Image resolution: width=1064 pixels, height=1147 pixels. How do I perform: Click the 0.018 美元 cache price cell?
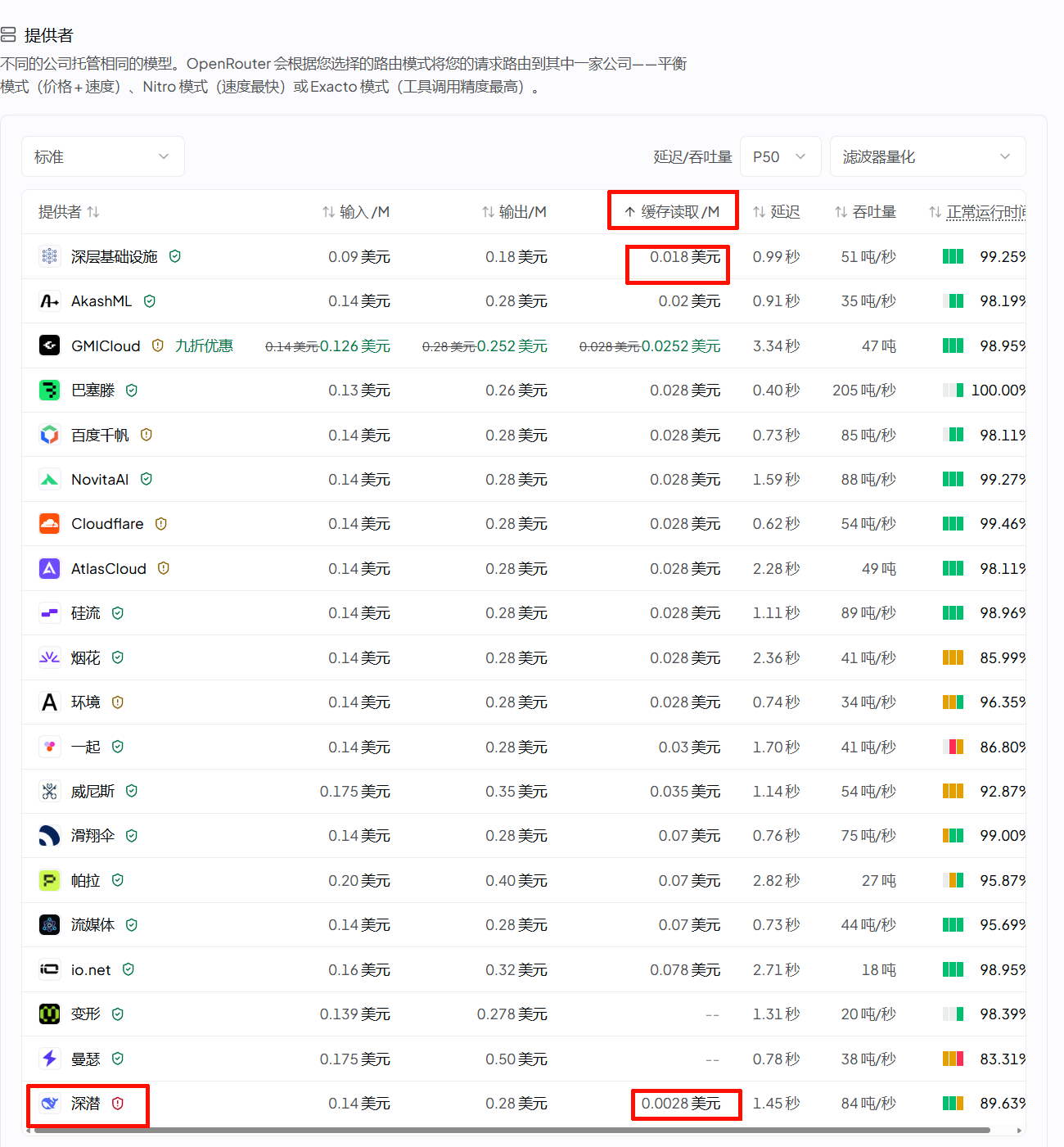coord(685,256)
